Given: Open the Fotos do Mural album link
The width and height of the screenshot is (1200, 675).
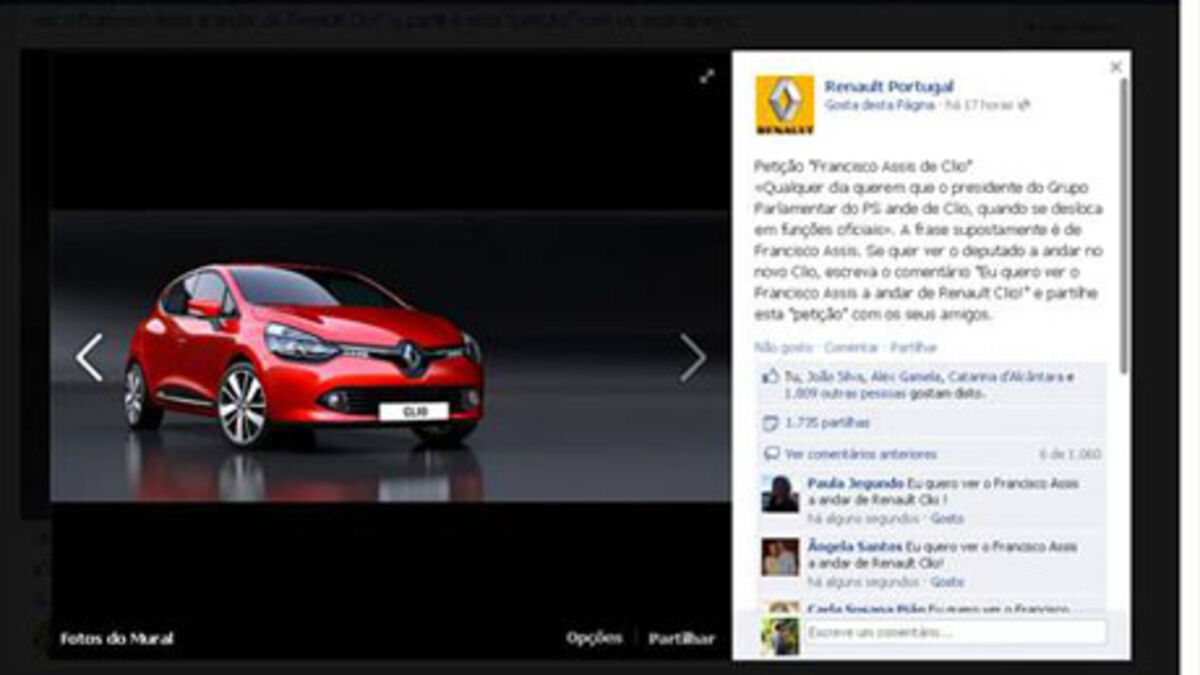Looking at the screenshot, I should 116,638.
